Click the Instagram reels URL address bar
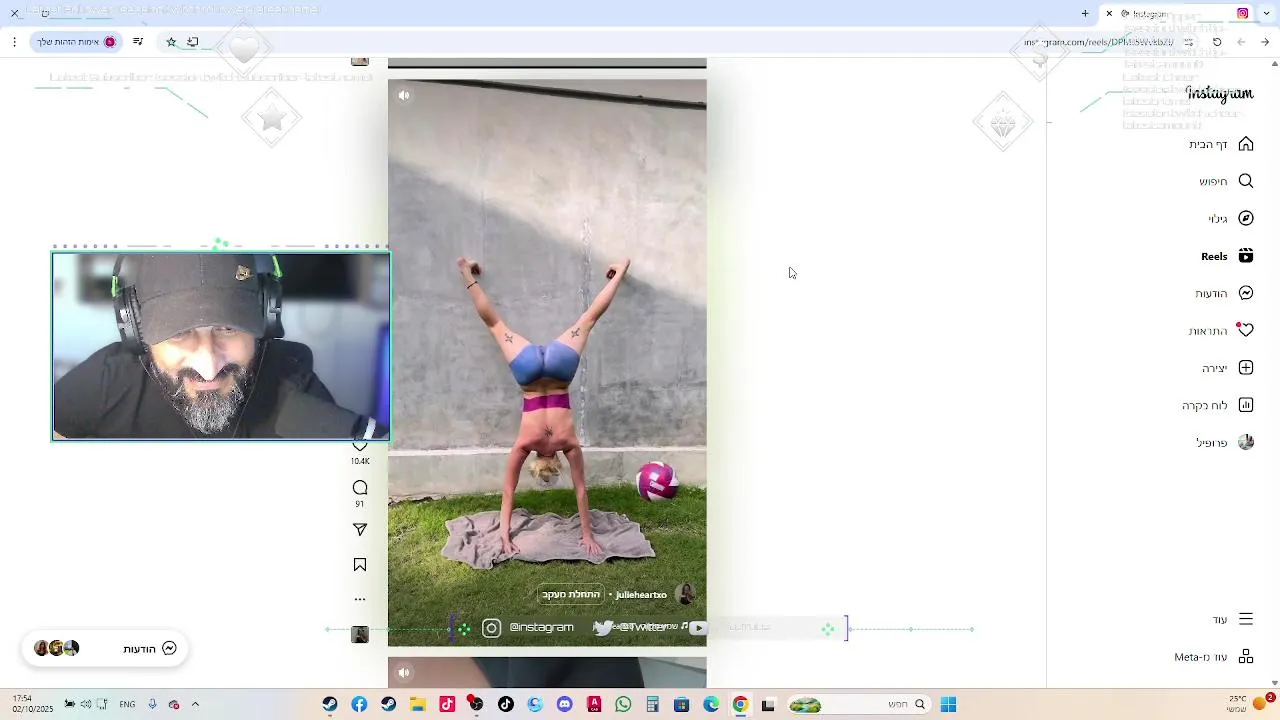This screenshot has width=1280, height=720. coord(1098,42)
